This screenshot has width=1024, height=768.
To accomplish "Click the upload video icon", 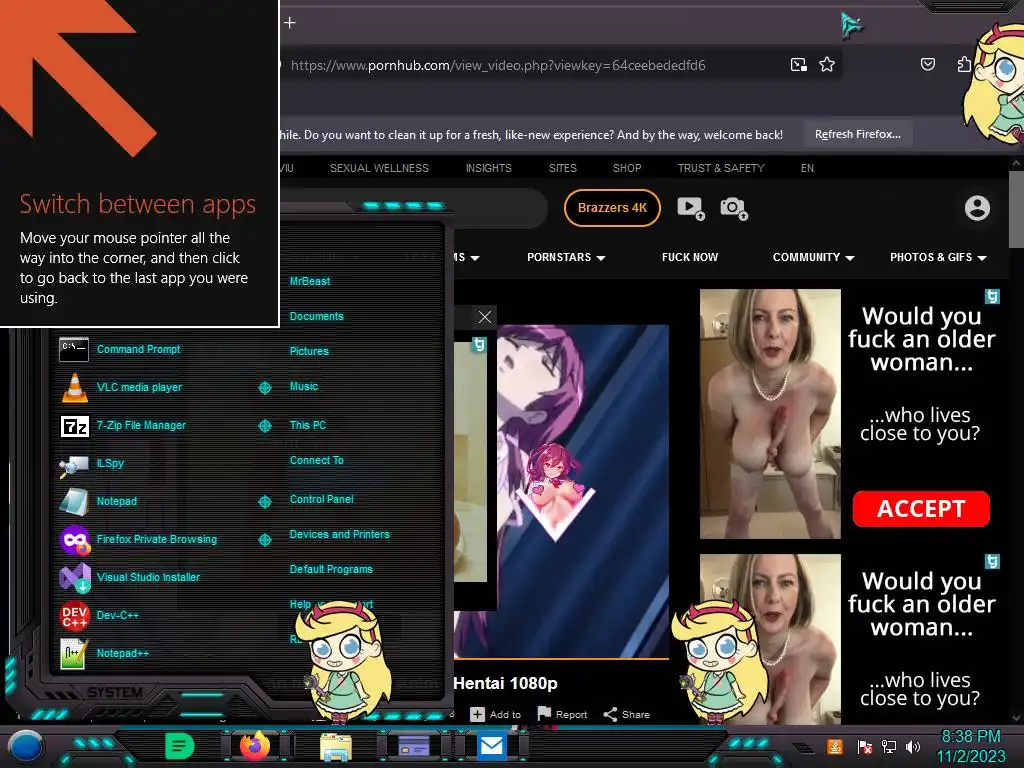I will pos(690,208).
